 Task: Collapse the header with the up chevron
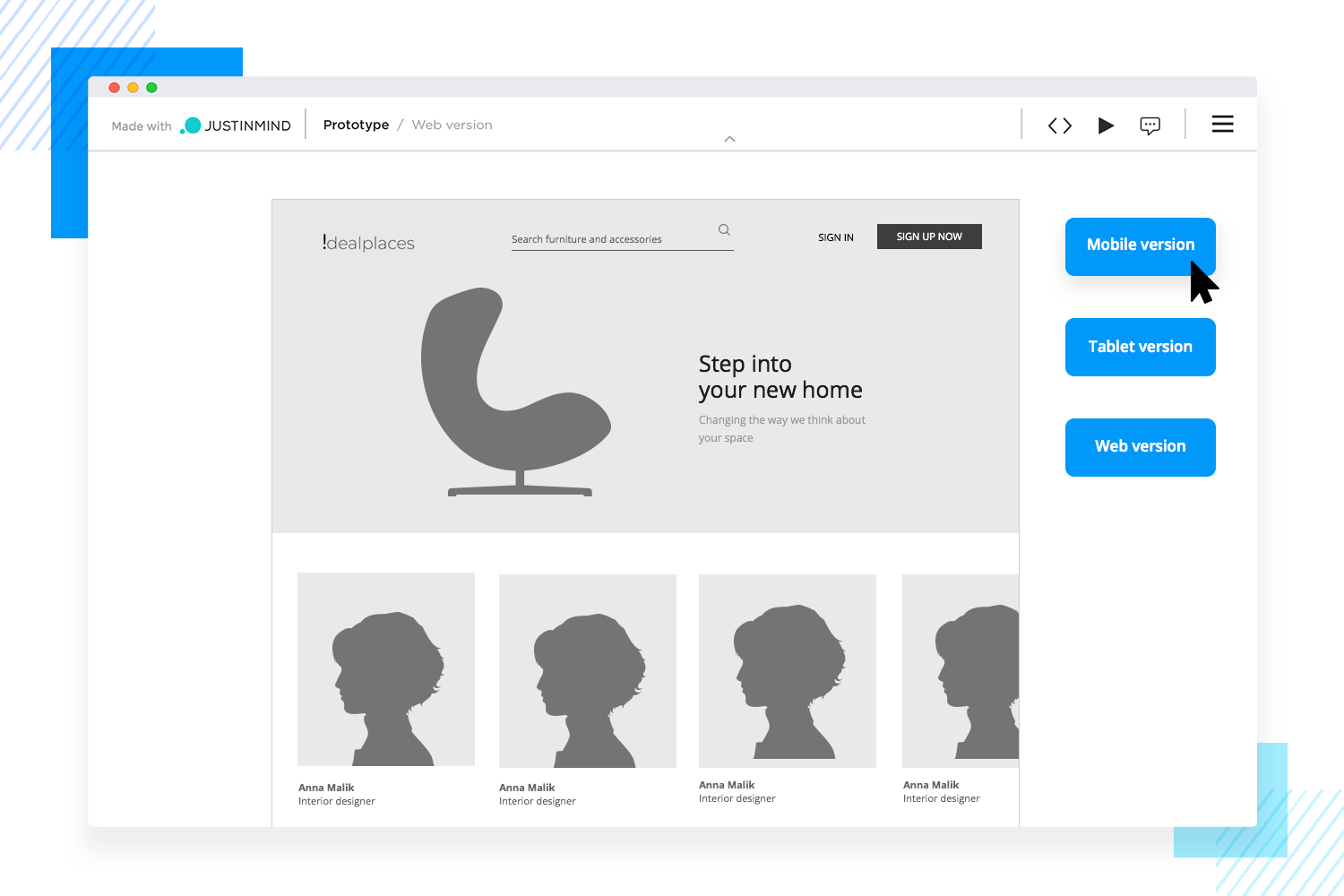click(730, 139)
